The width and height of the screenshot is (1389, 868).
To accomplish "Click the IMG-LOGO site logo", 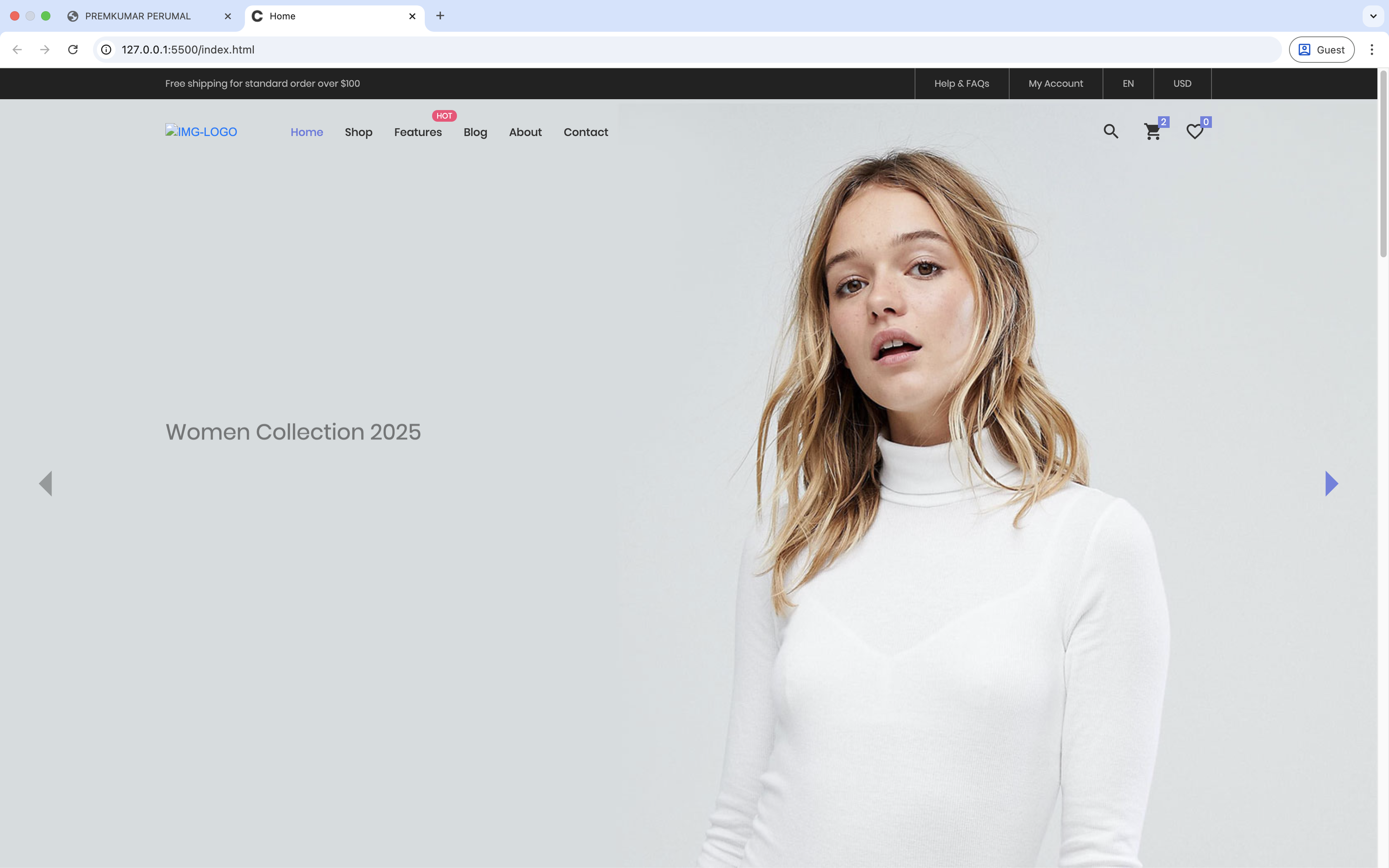I will coord(202,132).
